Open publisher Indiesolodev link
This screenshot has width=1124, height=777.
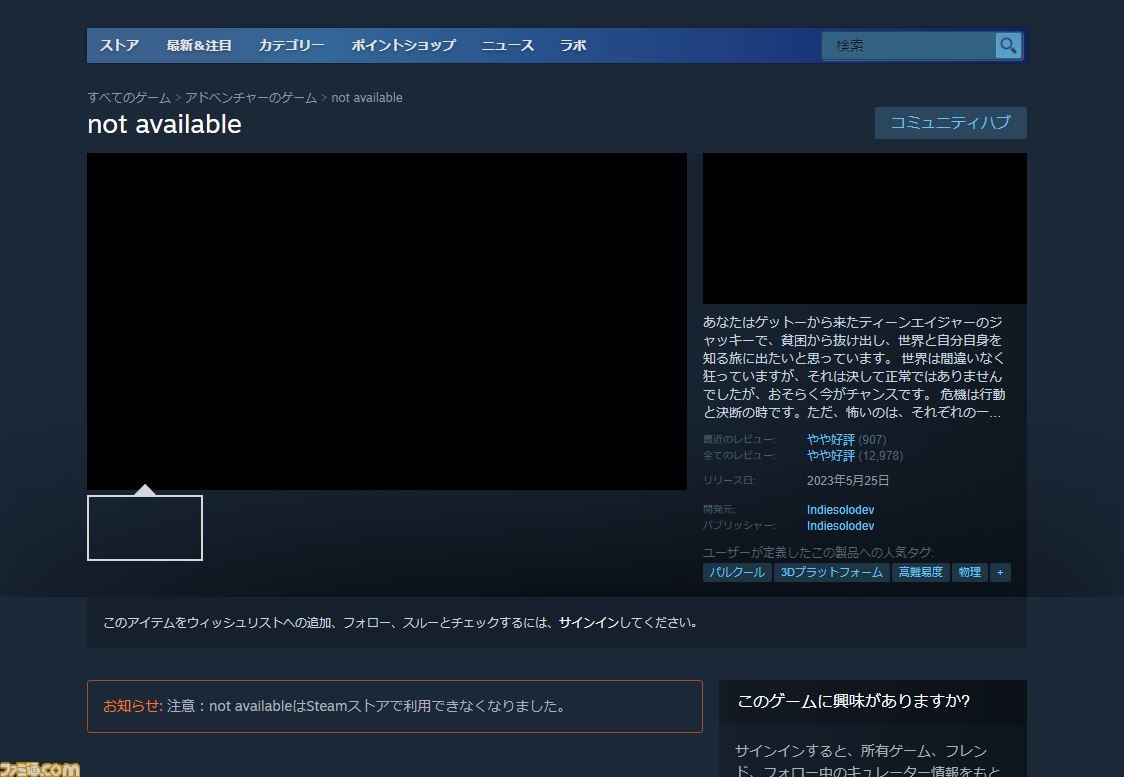840,525
